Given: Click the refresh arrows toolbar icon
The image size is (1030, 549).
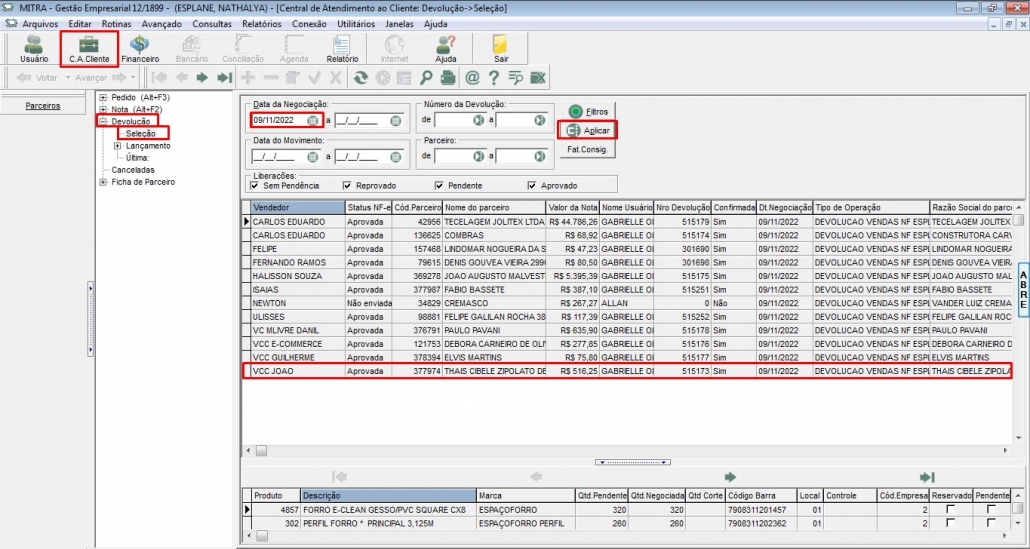Looking at the screenshot, I should pyautogui.click(x=360, y=77).
